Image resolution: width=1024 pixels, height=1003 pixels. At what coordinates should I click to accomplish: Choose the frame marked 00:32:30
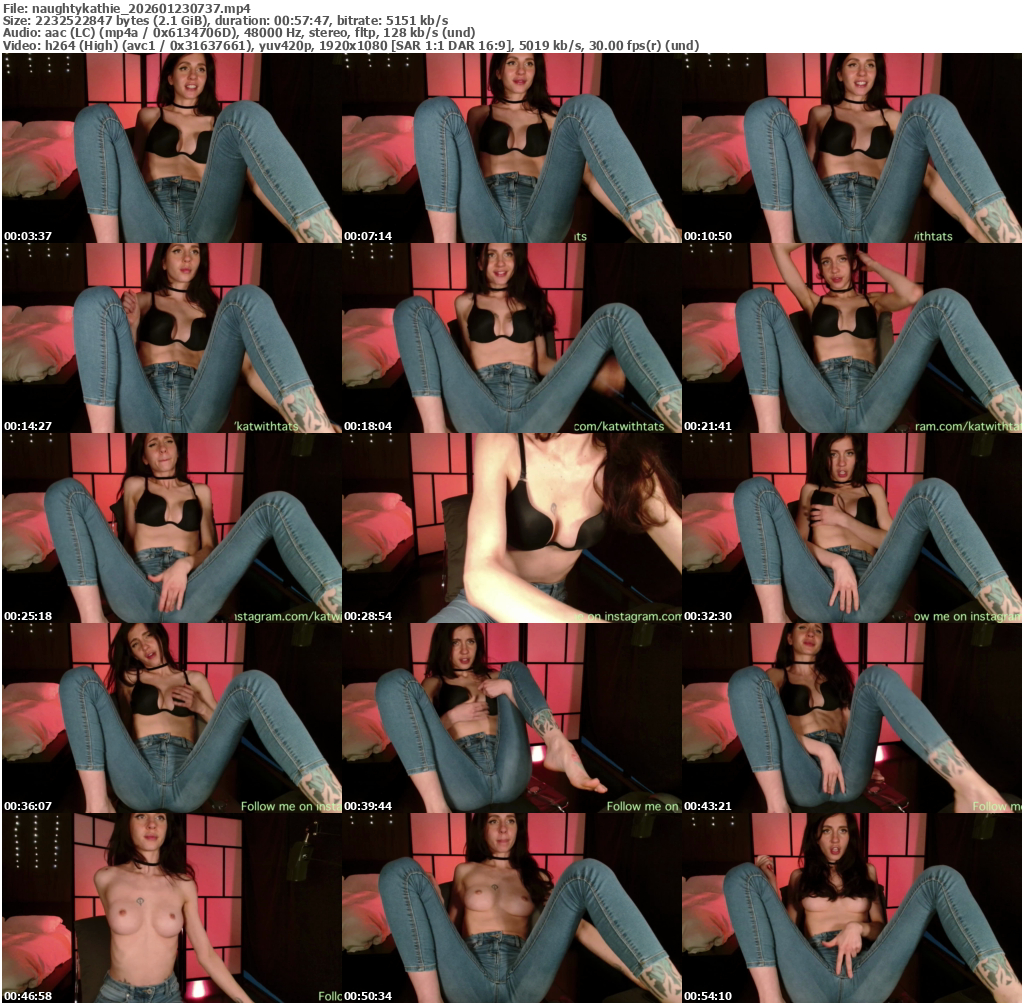[851, 528]
